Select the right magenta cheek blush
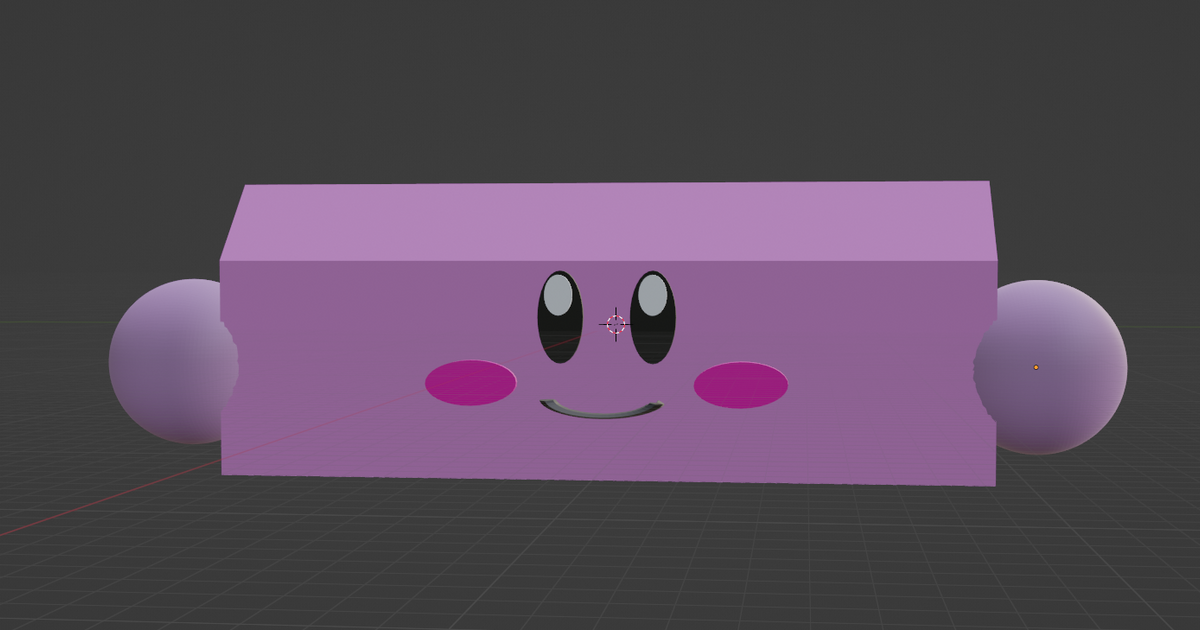This screenshot has height=630, width=1200. point(740,385)
